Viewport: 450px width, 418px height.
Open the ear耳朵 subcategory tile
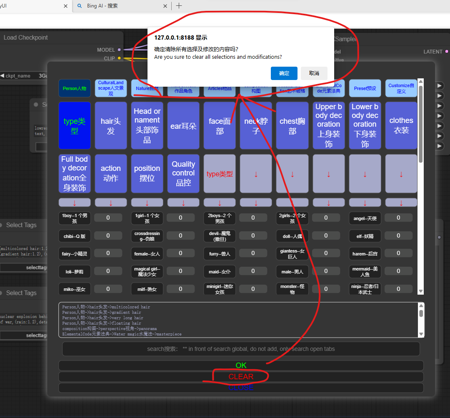(183, 126)
